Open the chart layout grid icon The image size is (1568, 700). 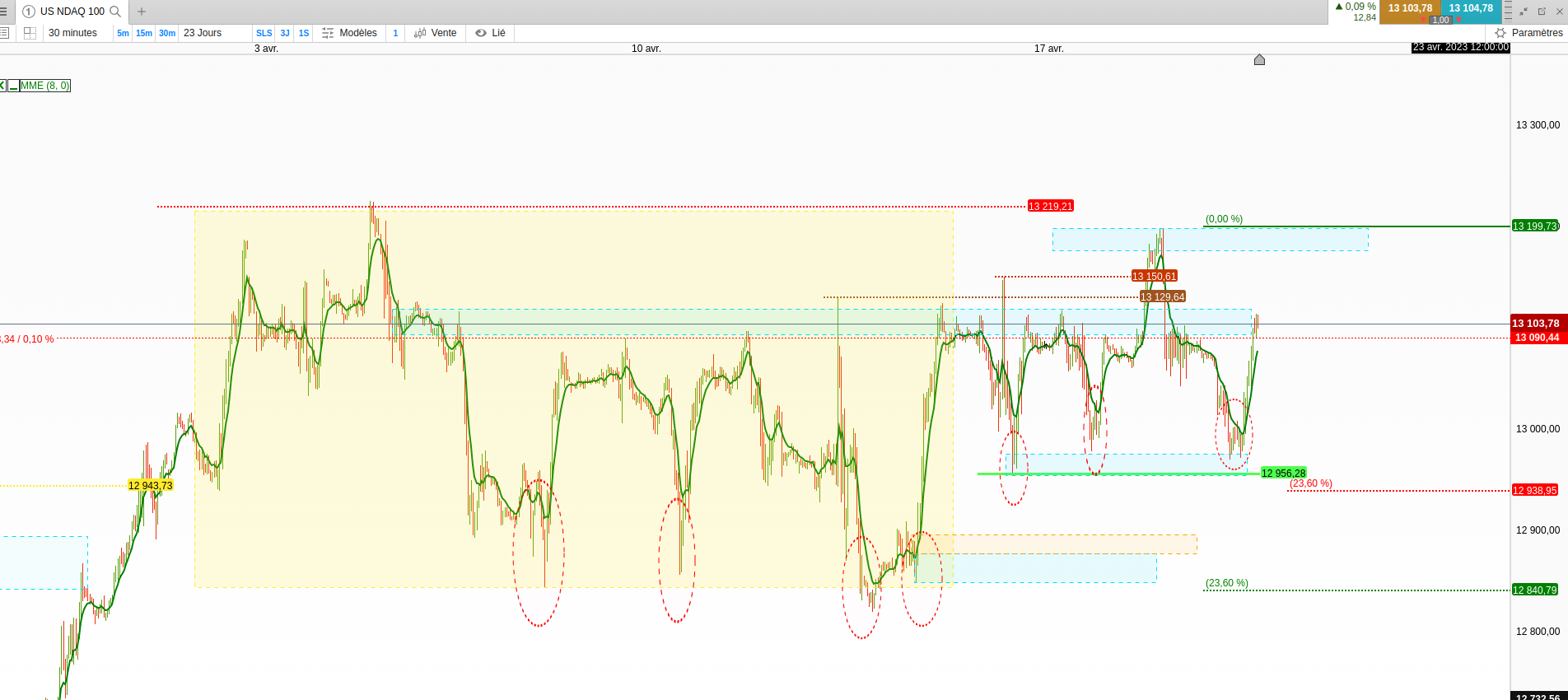point(30,33)
